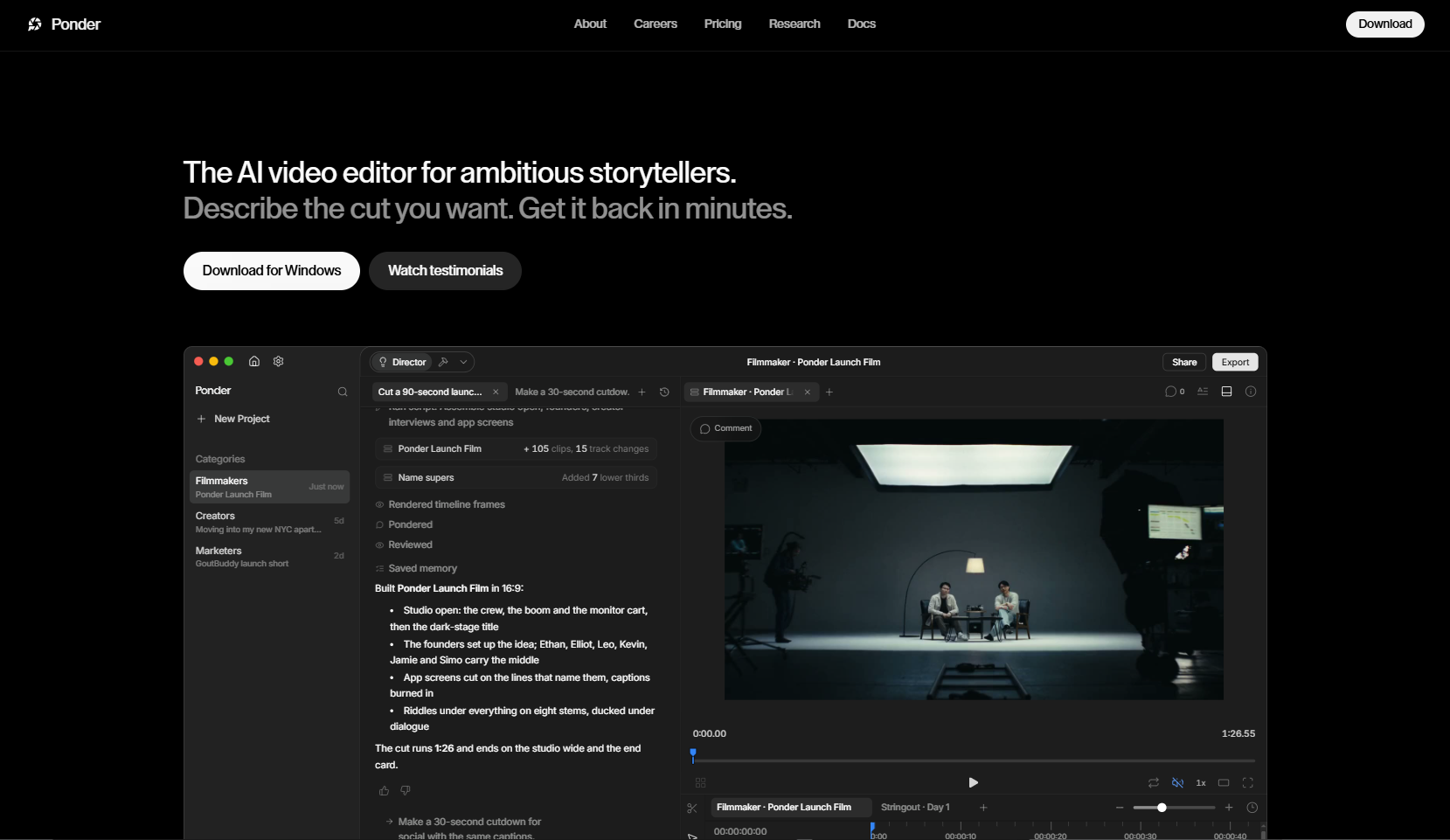Expand the Saved memory step
The width and height of the screenshot is (1450, 840).
coord(416,569)
